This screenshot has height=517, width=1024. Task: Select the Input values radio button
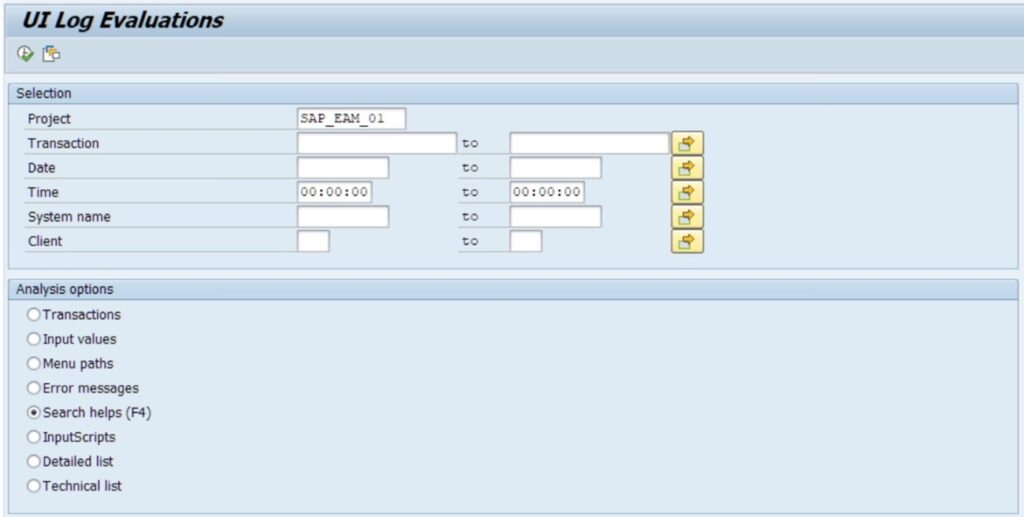[34, 339]
